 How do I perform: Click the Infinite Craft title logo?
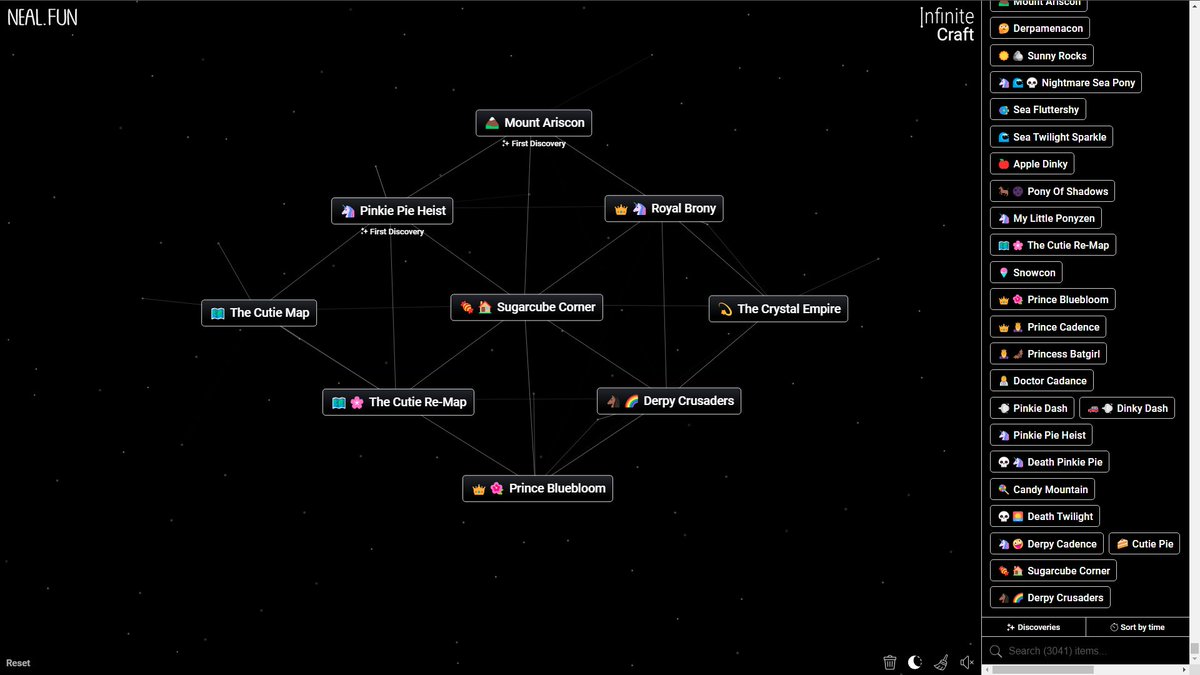[x=947, y=25]
